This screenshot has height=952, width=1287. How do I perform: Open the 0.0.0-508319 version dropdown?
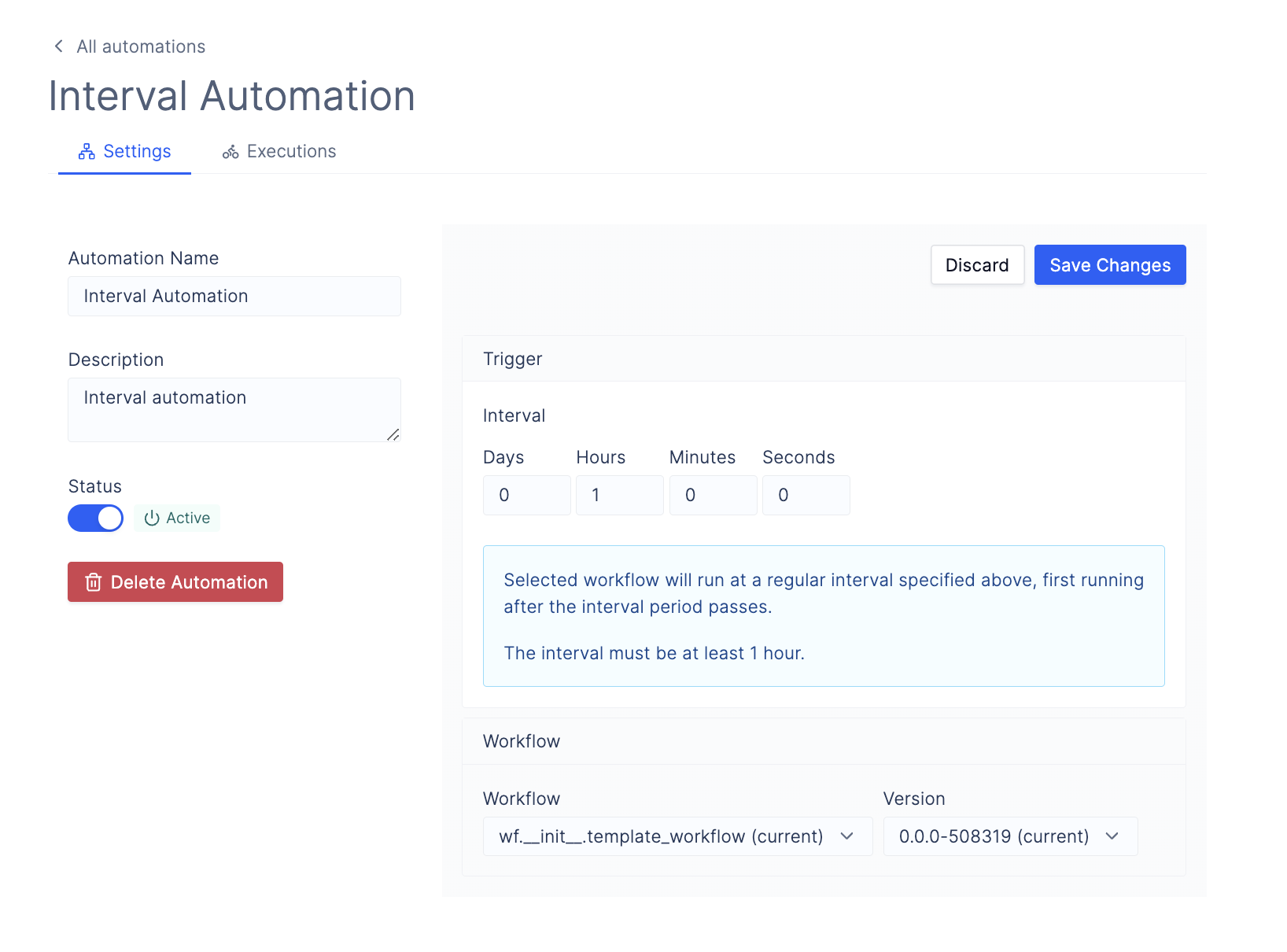coord(1009,836)
